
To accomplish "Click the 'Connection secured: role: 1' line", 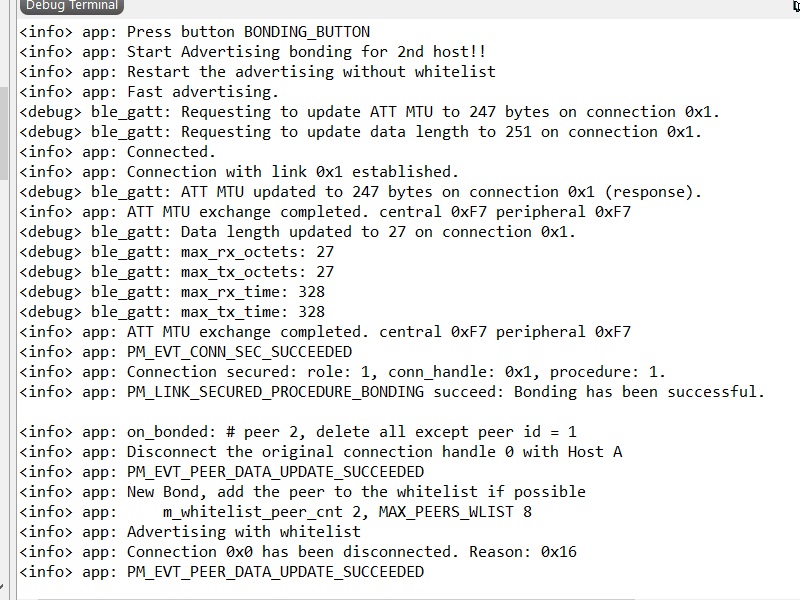I will (343, 372).
